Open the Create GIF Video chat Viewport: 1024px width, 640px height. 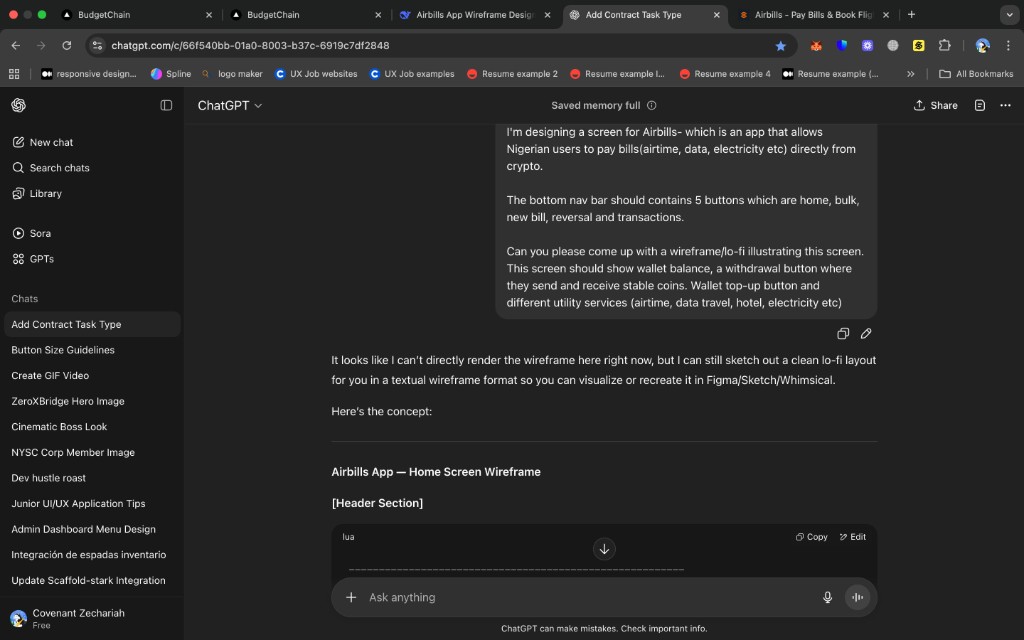(x=92, y=376)
